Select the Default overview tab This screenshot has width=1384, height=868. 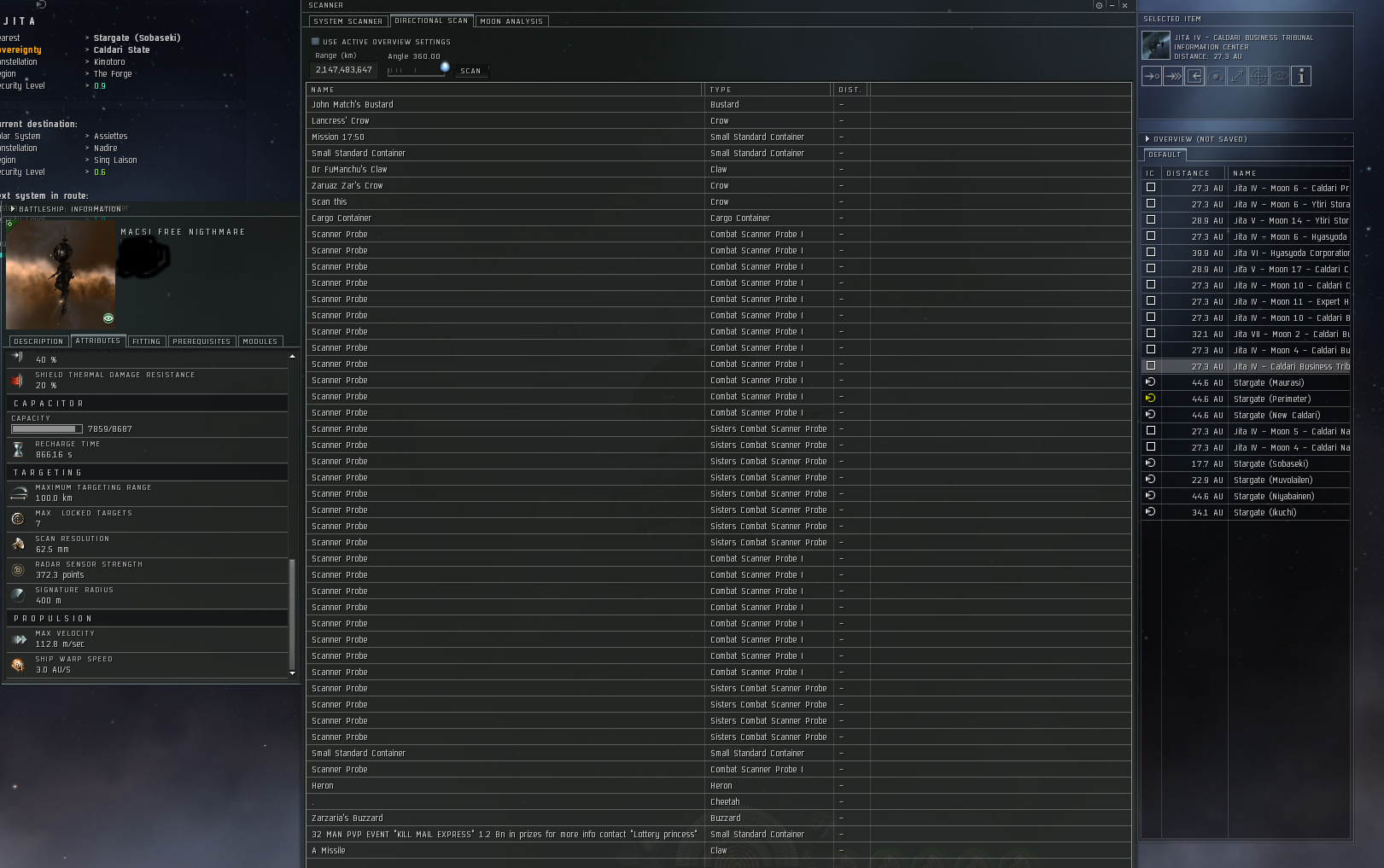tap(1165, 154)
